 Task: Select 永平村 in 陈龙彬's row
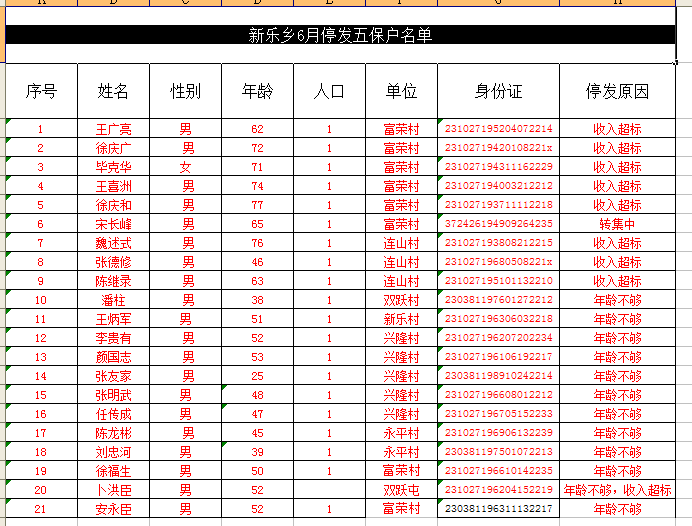point(401,432)
